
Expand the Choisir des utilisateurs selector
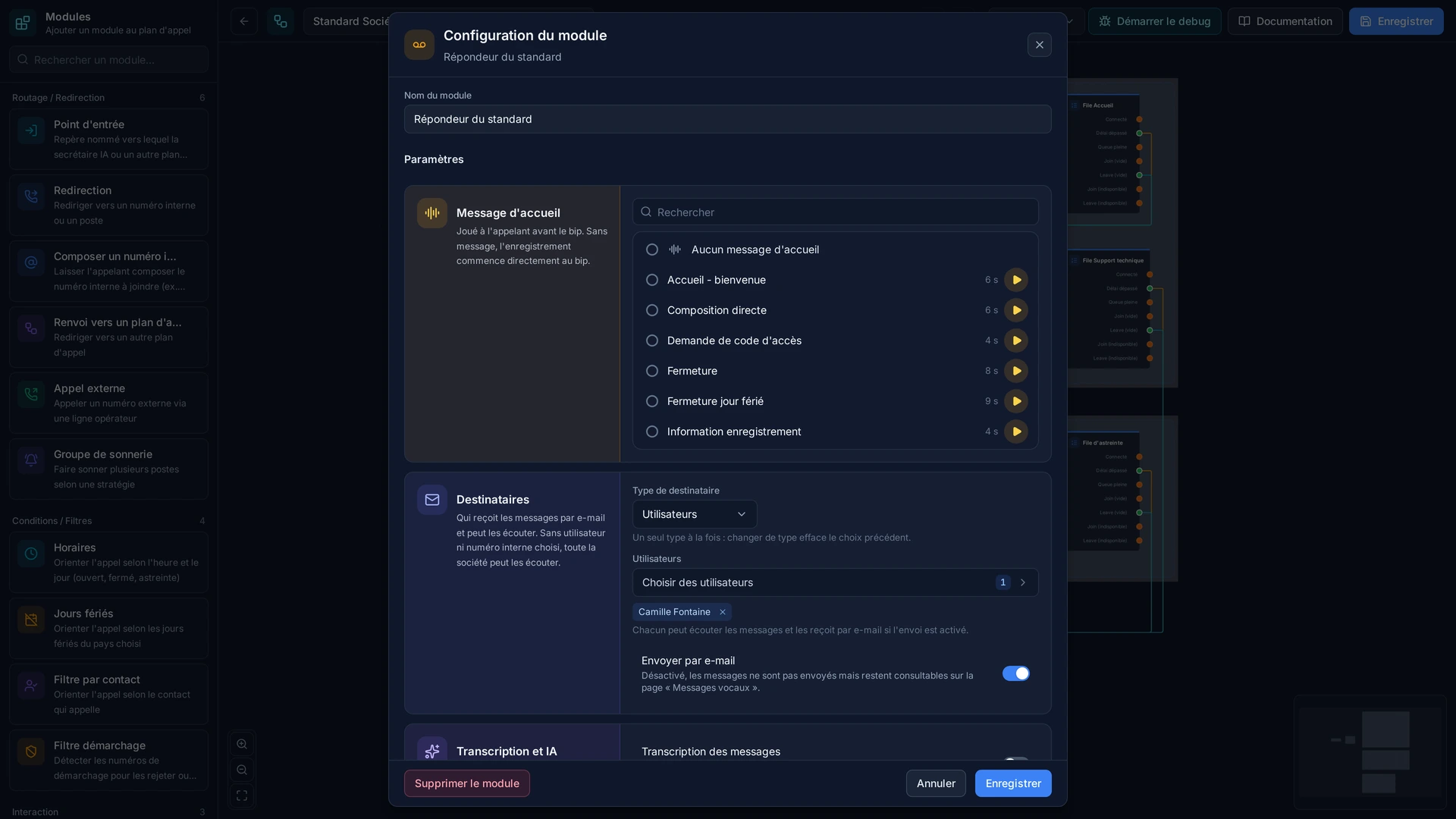point(836,582)
